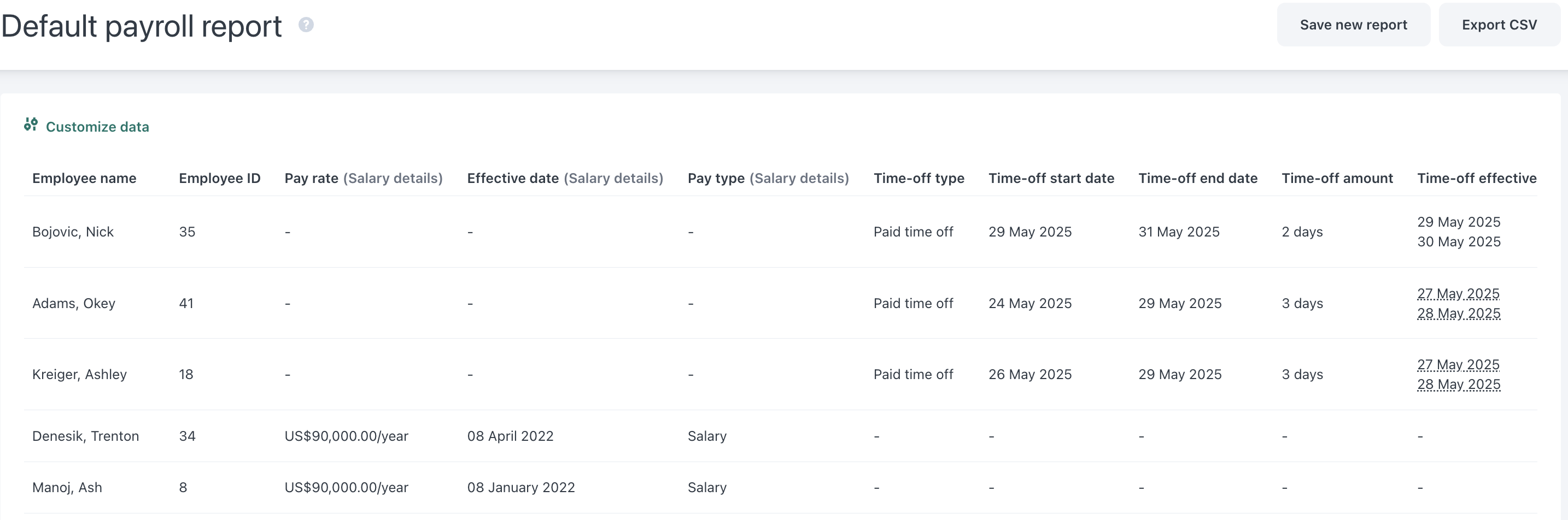
Task: Click the help question mark icon beside title
Action: [x=306, y=25]
